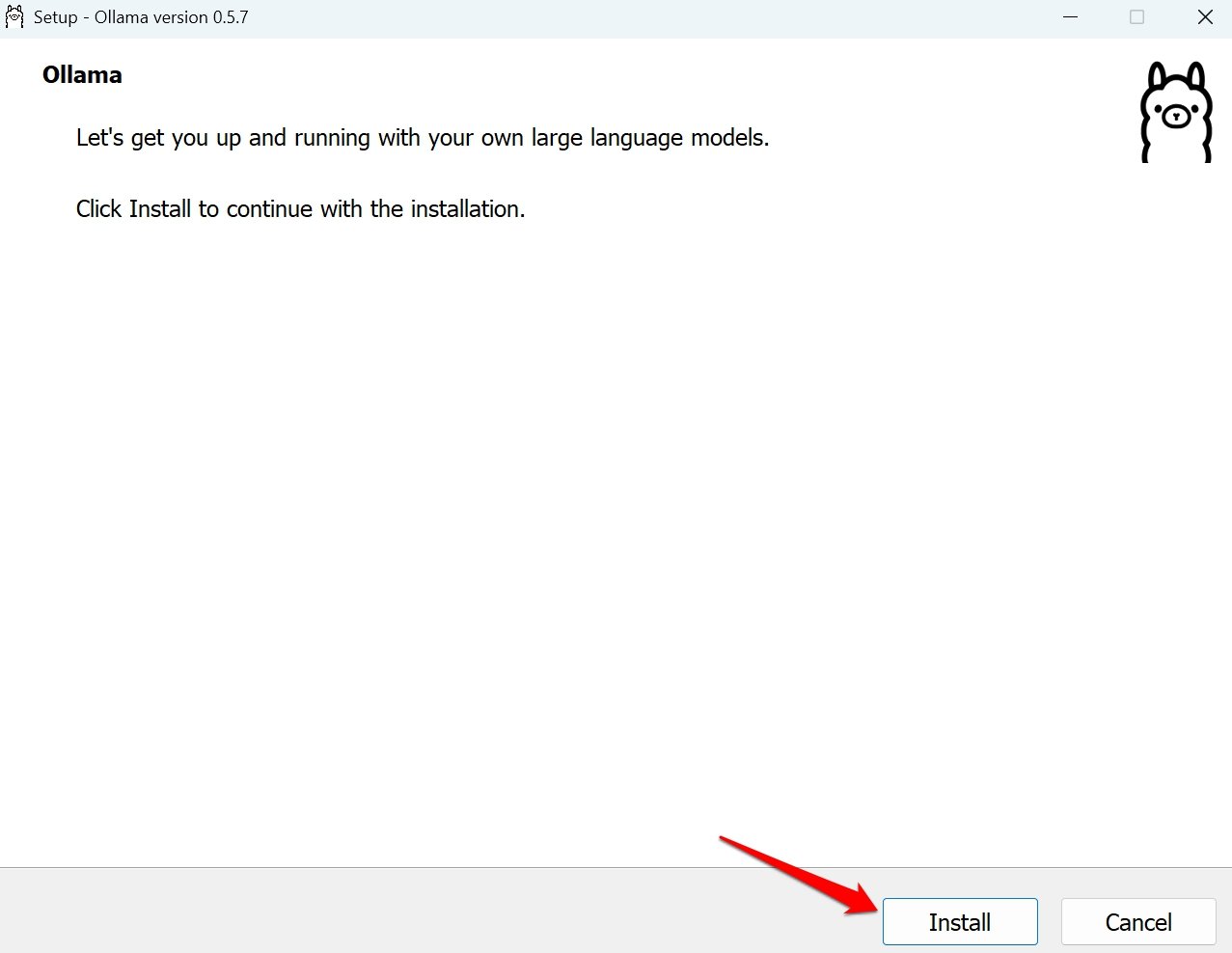Select the "Ollama" heading text
This screenshot has width=1232, height=953.
point(82,75)
